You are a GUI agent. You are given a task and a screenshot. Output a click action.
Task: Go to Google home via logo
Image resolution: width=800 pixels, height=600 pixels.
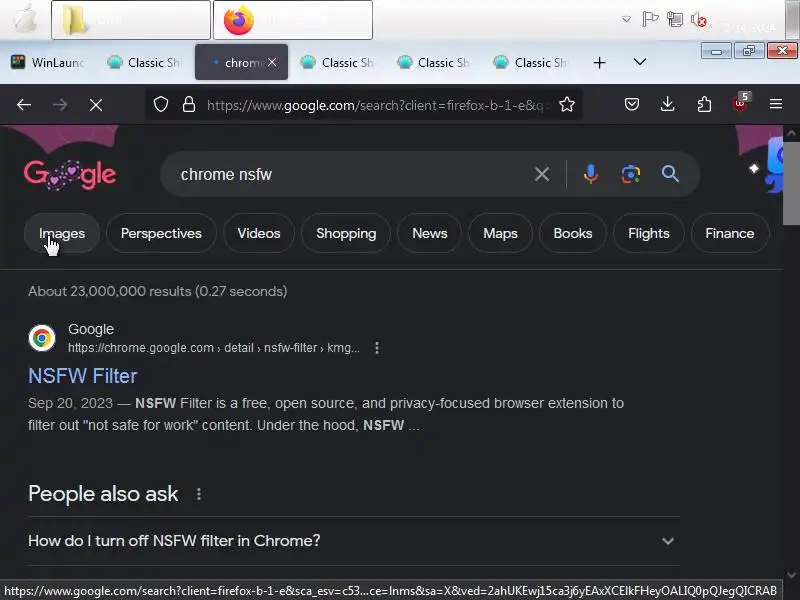point(70,174)
